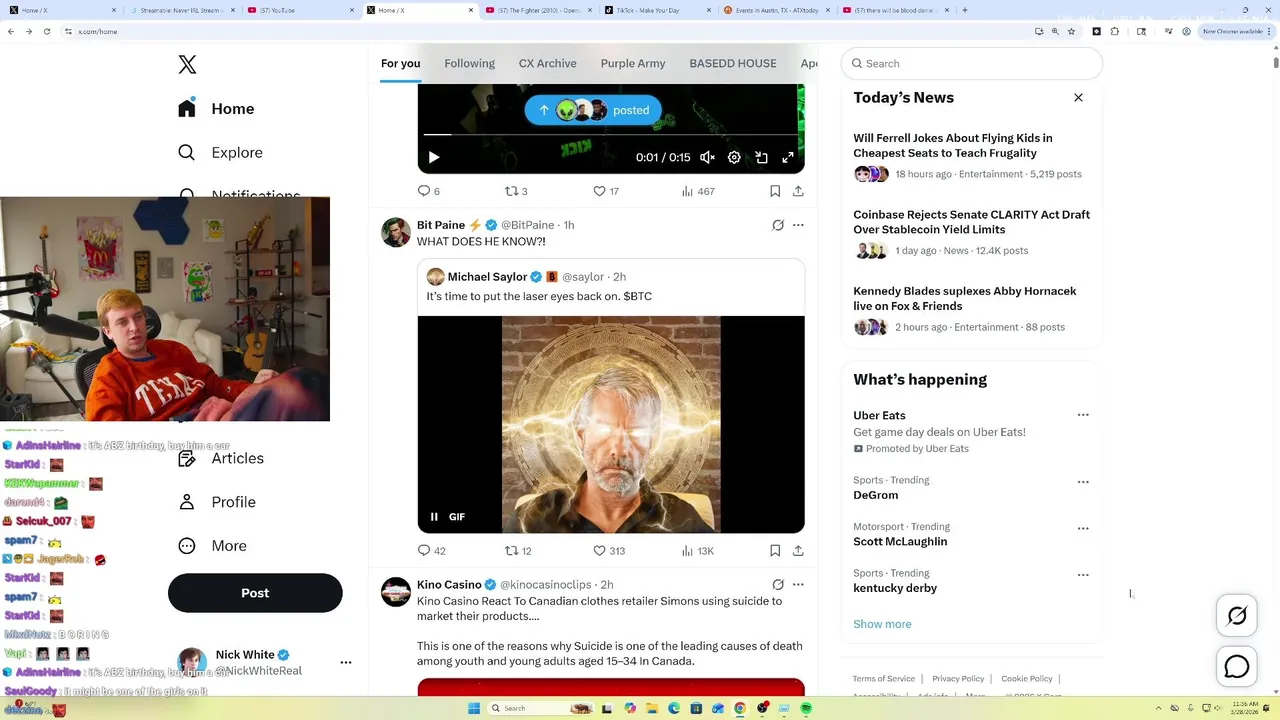This screenshot has height=720, width=1280.
Task: Click the @BitPaine handle
Action: [527, 225]
